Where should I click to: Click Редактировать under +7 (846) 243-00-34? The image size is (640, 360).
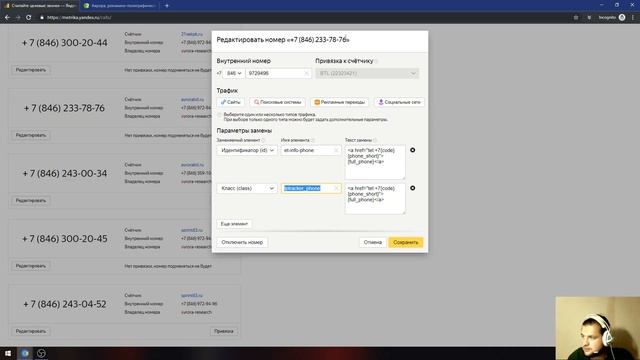(x=31, y=200)
